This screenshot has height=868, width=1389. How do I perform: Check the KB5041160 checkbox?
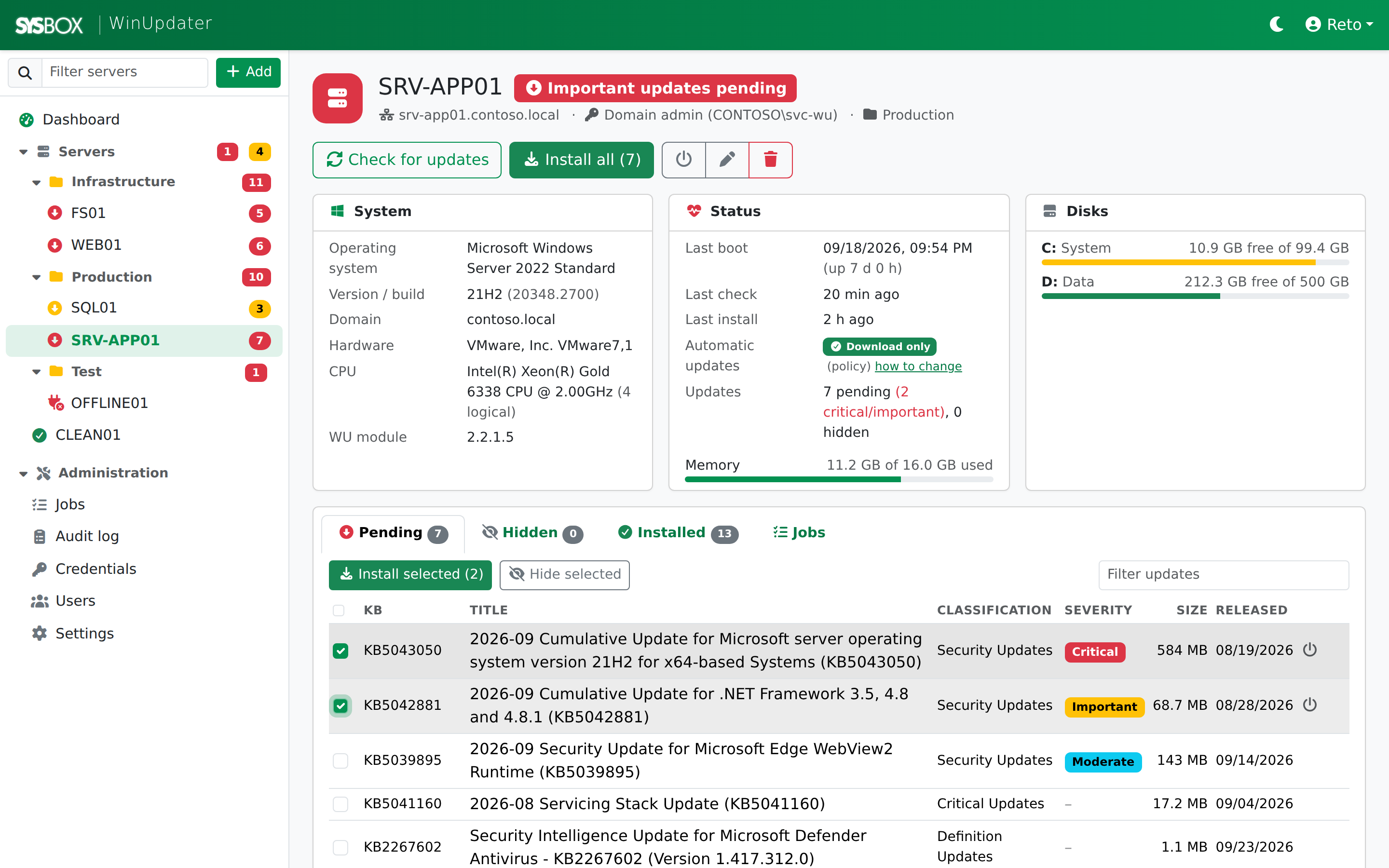(341, 805)
